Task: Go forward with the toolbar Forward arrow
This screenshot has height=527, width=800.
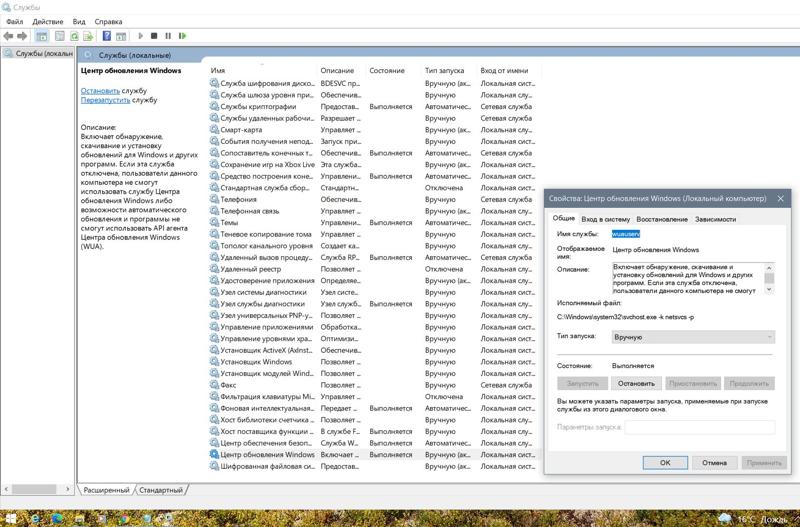Action: [22, 36]
